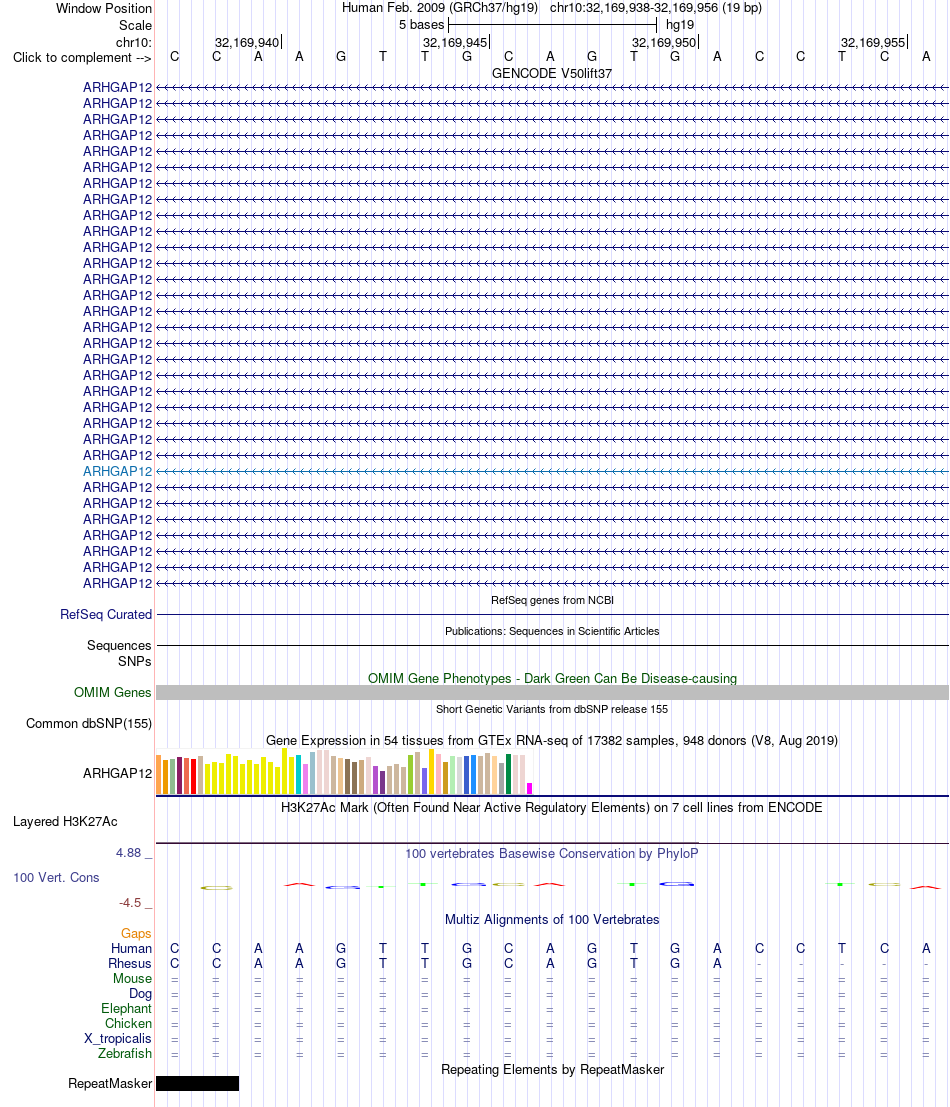
Task: Select the 'Chicken' species row label
Action: click(x=128, y=1024)
